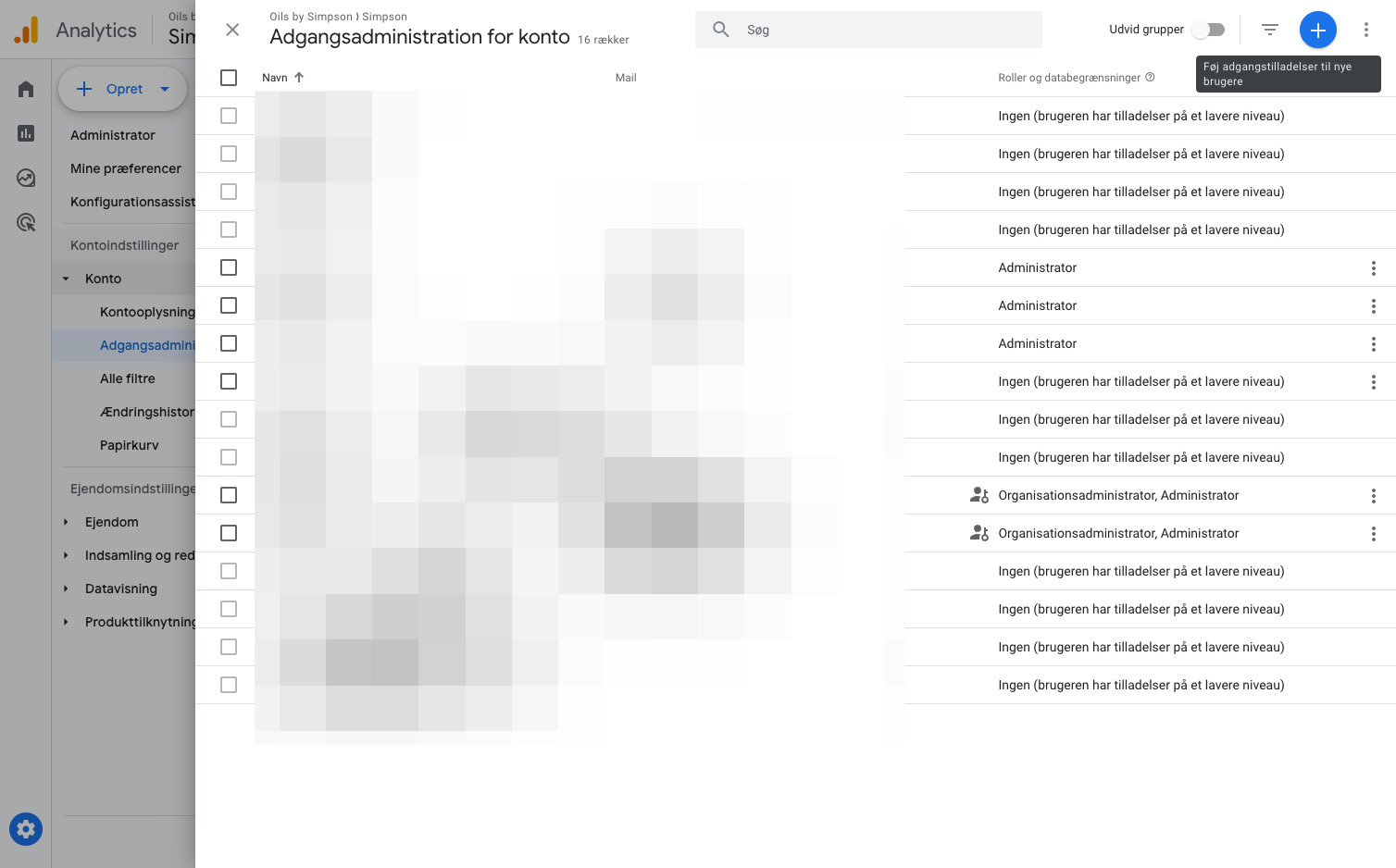Viewport: 1396px width, 868px height.
Task: Click group icon beside second Organisationsadministrator entry
Action: pos(978,533)
